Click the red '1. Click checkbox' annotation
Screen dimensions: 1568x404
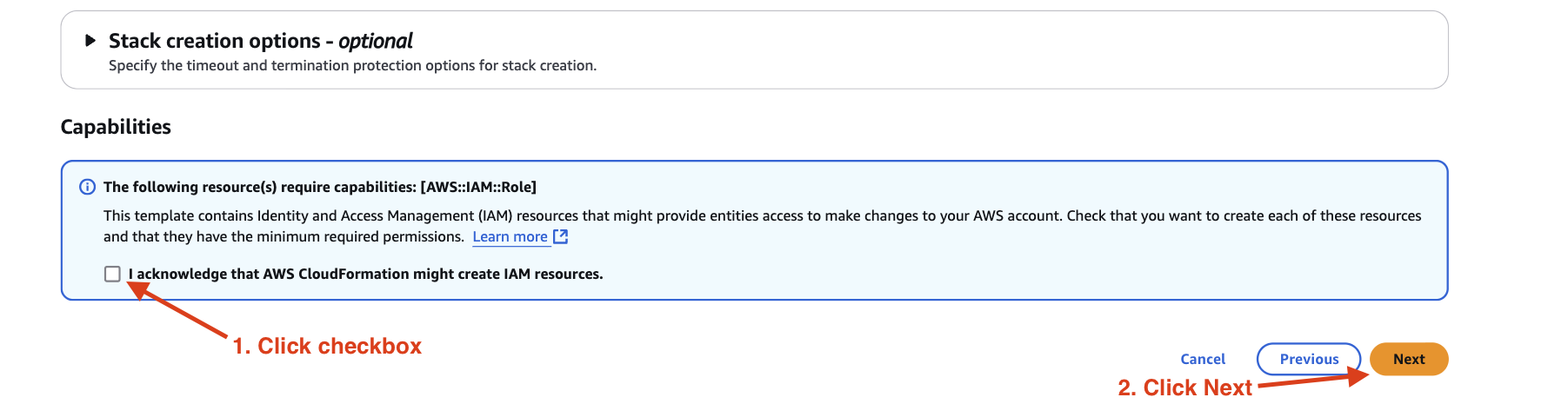(327, 346)
